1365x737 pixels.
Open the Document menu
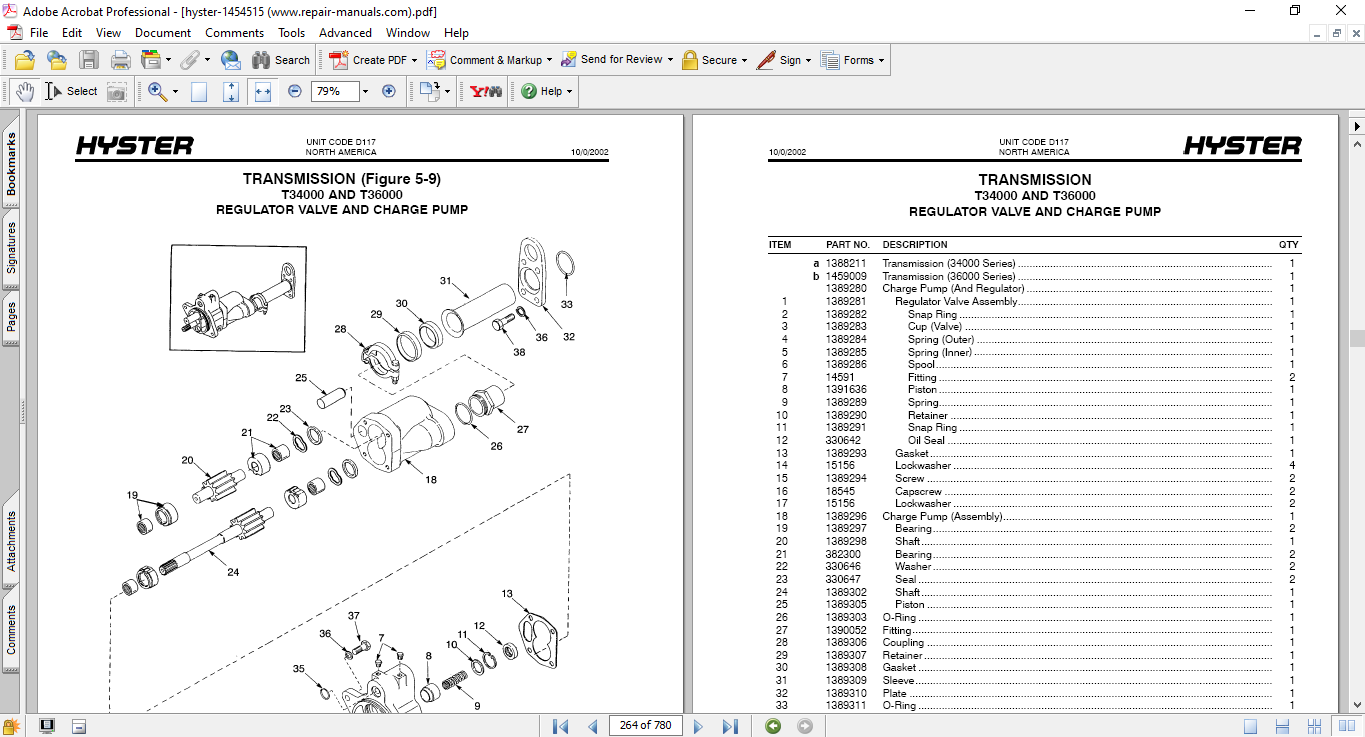coord(163,33)
